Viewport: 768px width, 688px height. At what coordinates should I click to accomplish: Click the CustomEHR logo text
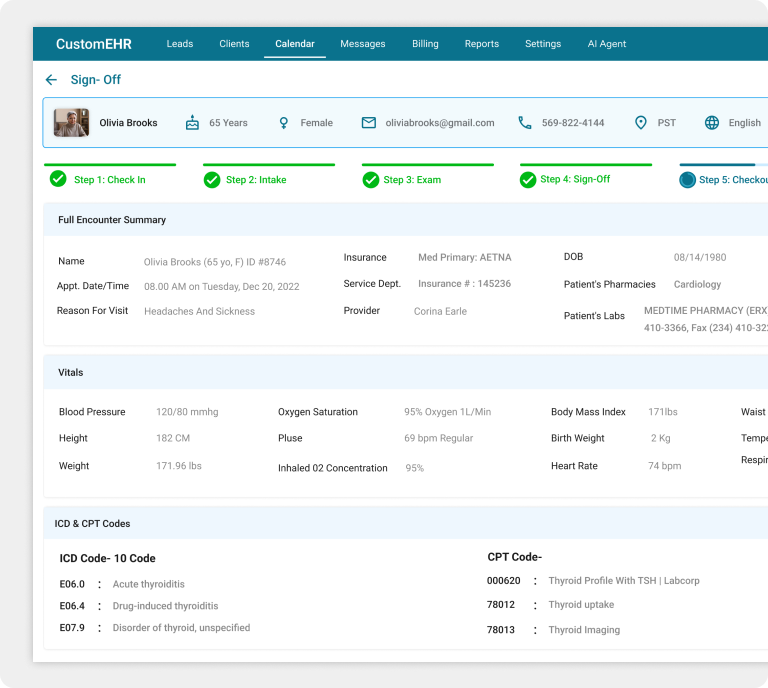point(94,44)
